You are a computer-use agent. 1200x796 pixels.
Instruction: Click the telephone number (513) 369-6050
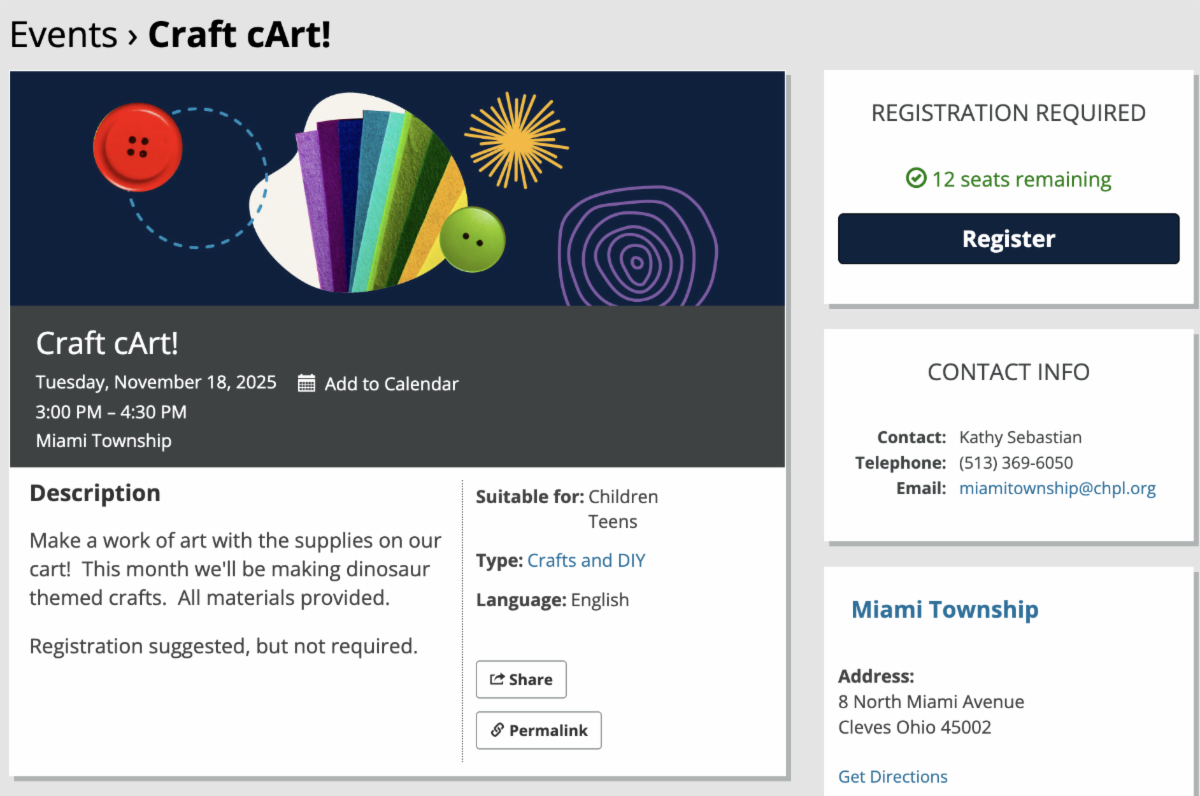1015,463
